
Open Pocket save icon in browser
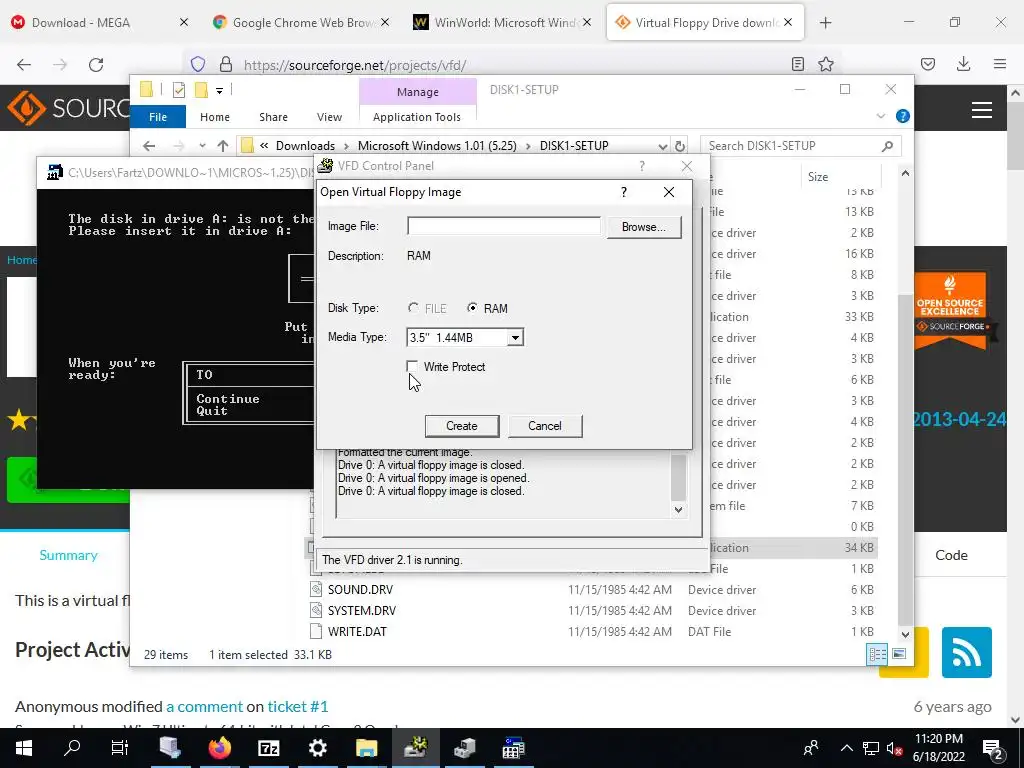click(928, 64)
